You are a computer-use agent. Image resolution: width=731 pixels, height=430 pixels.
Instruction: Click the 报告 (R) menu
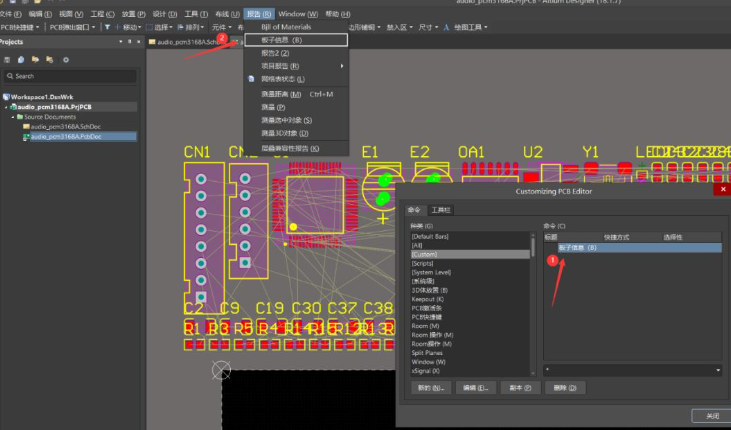pyautogui.click(x=259, y=14)
